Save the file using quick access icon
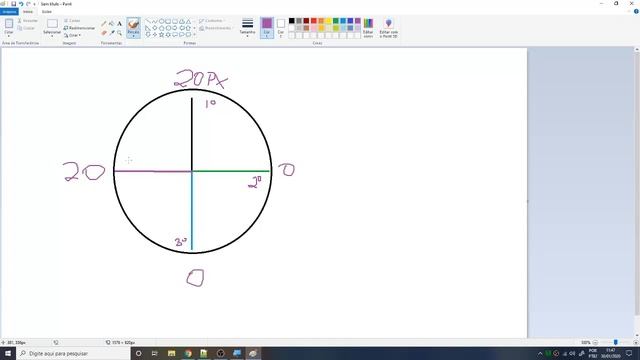Screen dimensions: 640x360 (x=13, y=4)
